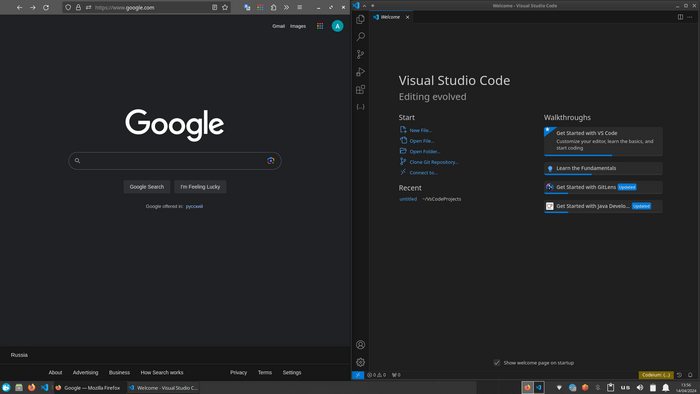Screen dimensions: 700x394
Task: Select the Google — Mozilla Firefox taskbar entry
Action: tap(89, 388)
